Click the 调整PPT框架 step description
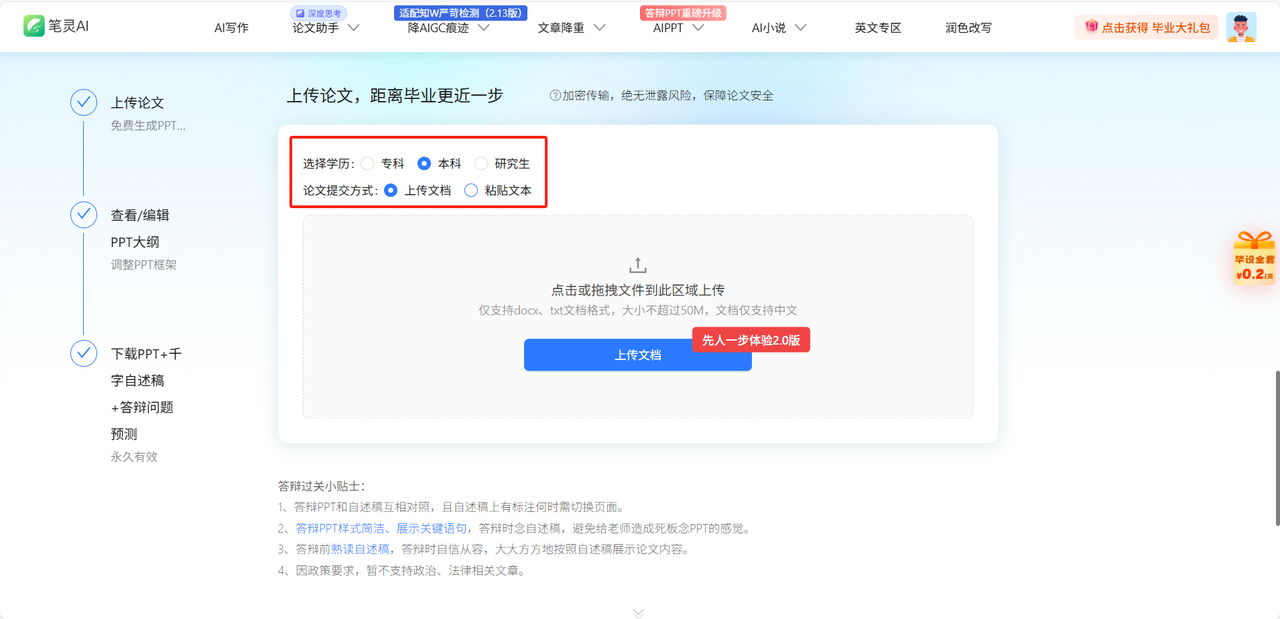This screenshot has width=1280, height=619. (x=143, y=265)
